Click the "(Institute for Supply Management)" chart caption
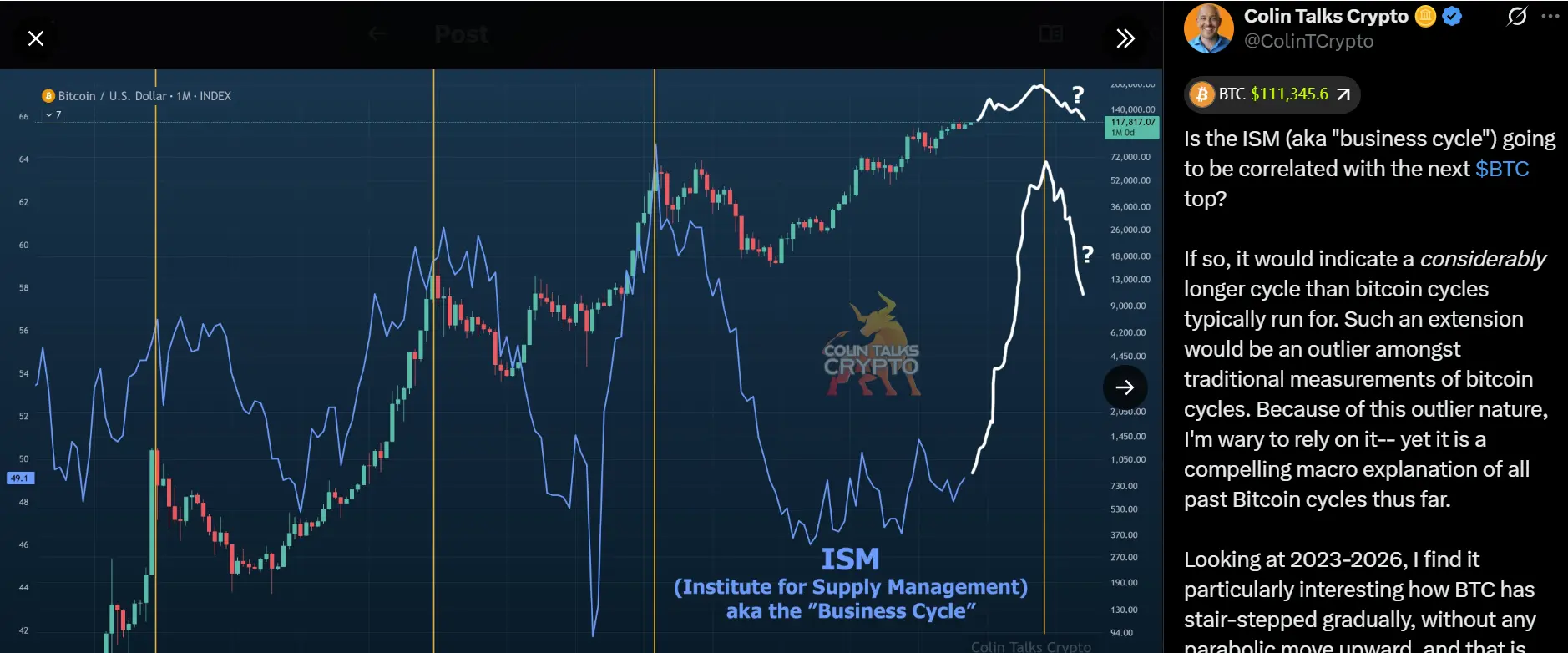 pyautogui.click(x=851, y=587)
